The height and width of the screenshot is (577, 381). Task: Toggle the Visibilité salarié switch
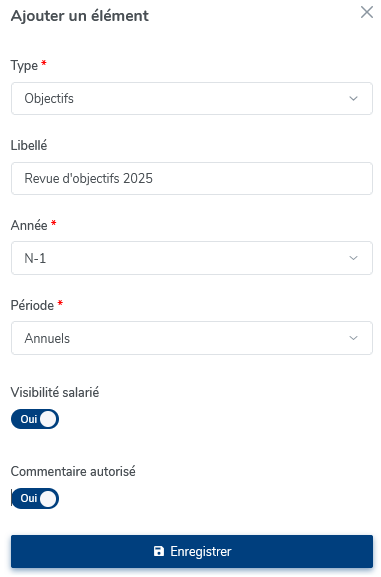[x=35, y=419]
